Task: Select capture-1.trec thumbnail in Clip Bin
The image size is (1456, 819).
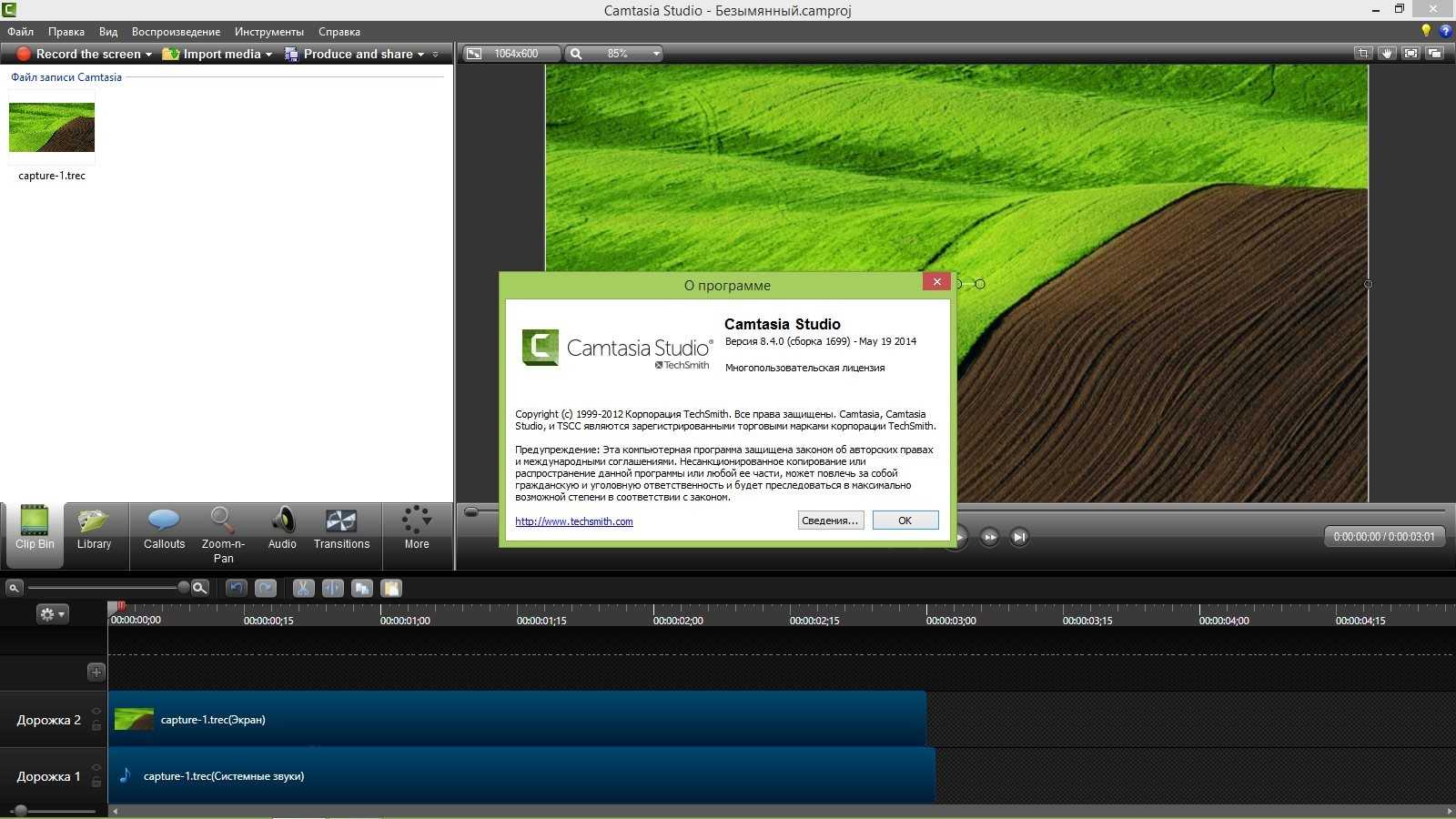Action: click(52, 127)
